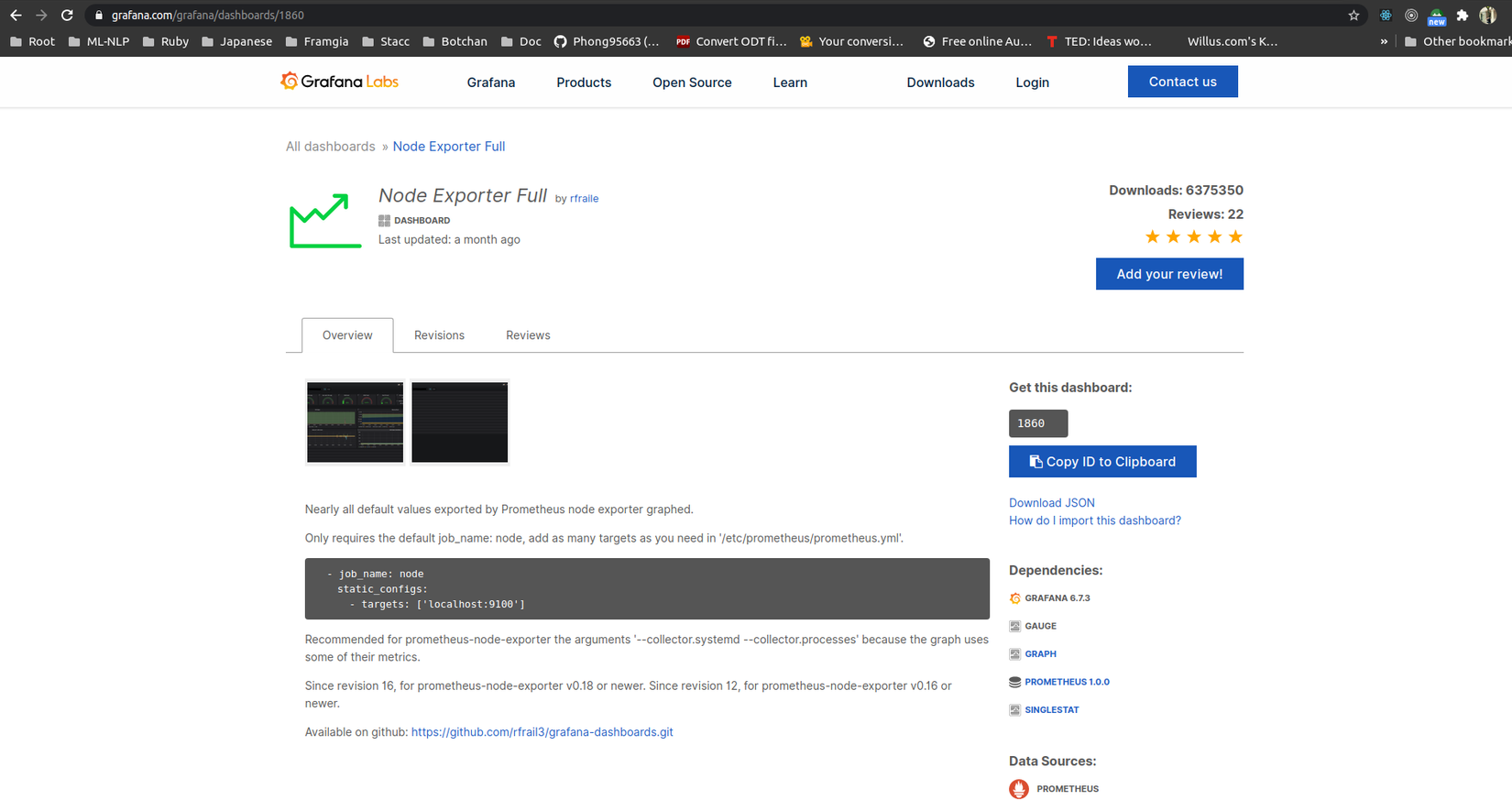This screenshot has width=1512, height=800.
Task: Open the TED: Ideas bookmark
Action: [x=1099, y=41]
